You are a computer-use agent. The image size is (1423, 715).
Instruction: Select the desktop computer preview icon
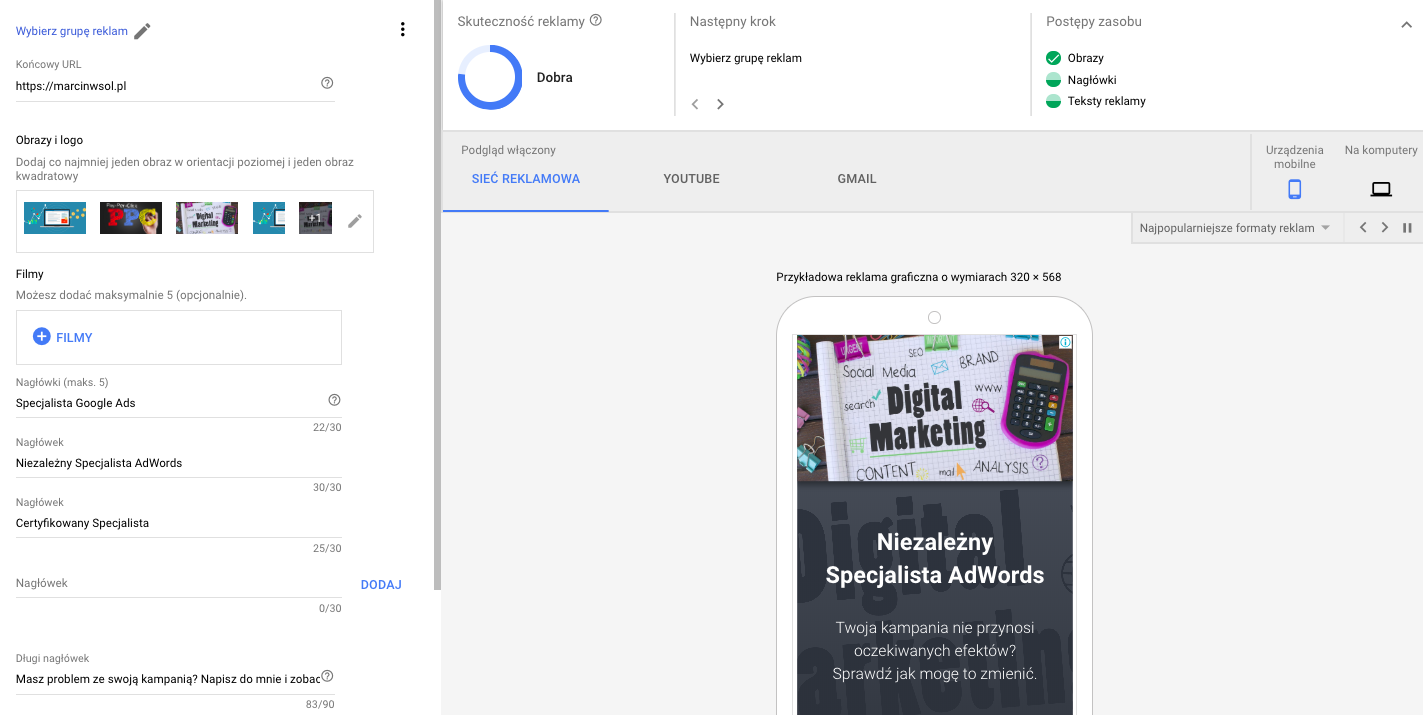tap(1381, 189)
